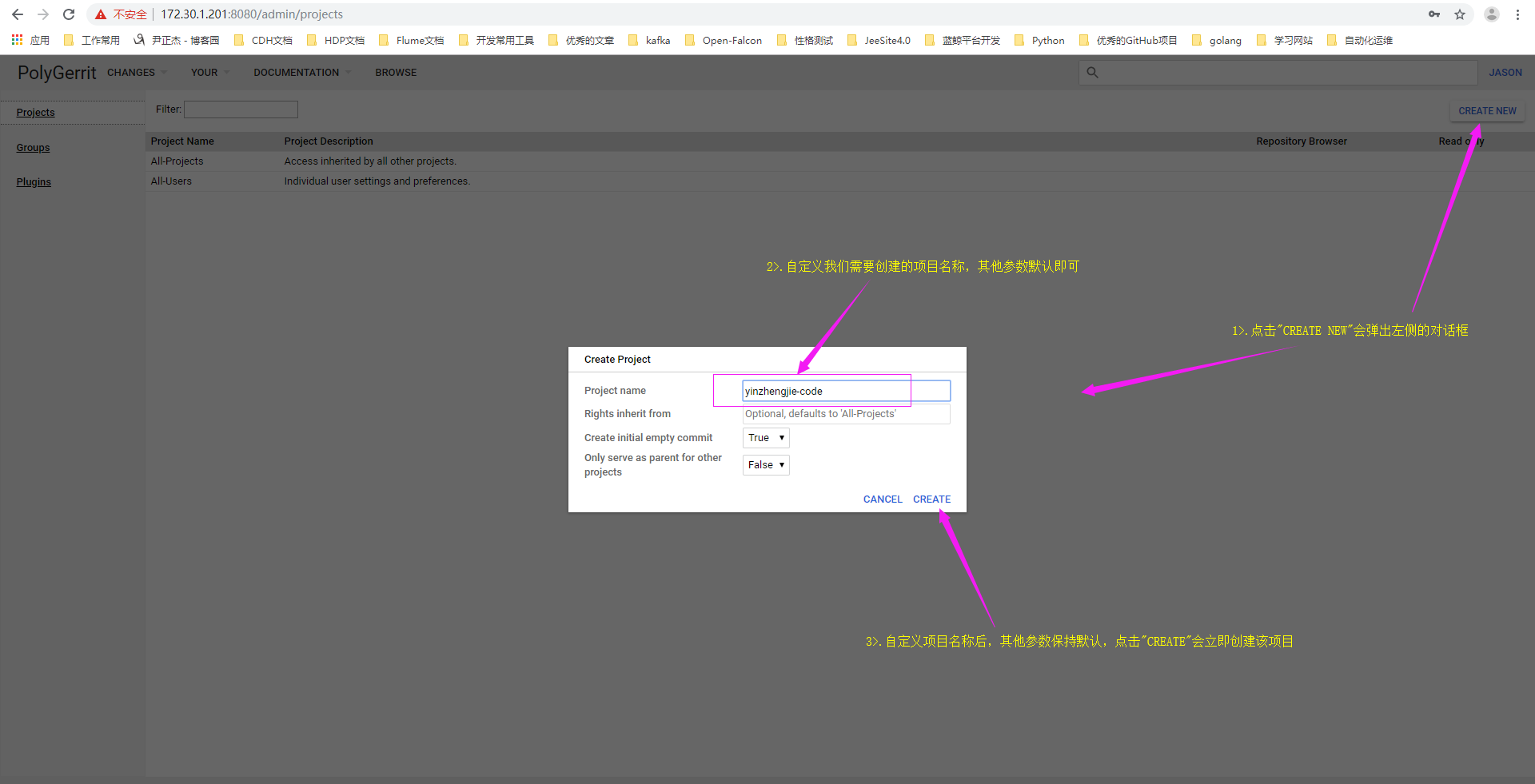
Task: Go to Groups in sidebar
Action: [34, 148]
